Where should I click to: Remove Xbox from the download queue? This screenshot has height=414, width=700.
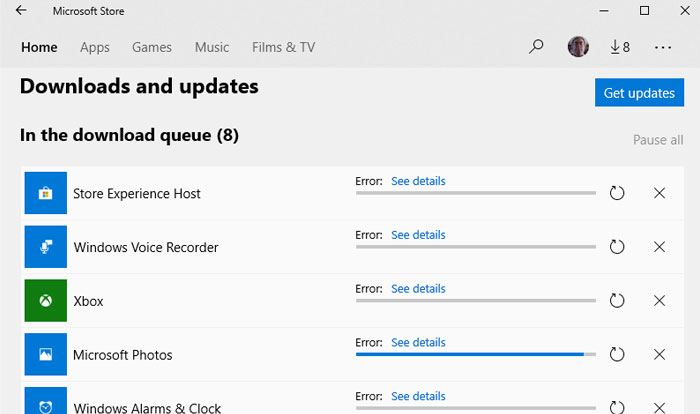[659, 301]
